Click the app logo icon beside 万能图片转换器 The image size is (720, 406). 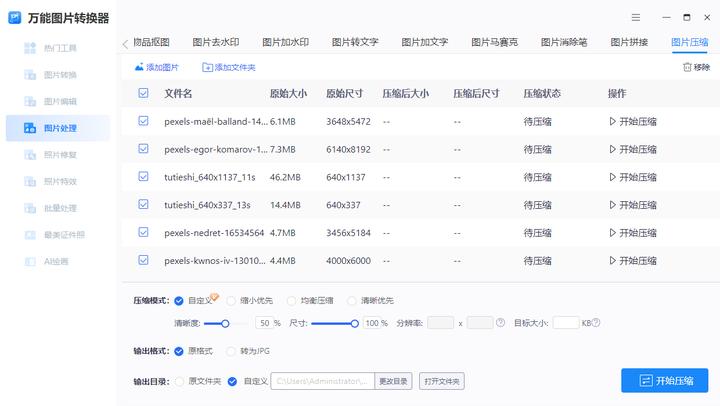[15, 18]
